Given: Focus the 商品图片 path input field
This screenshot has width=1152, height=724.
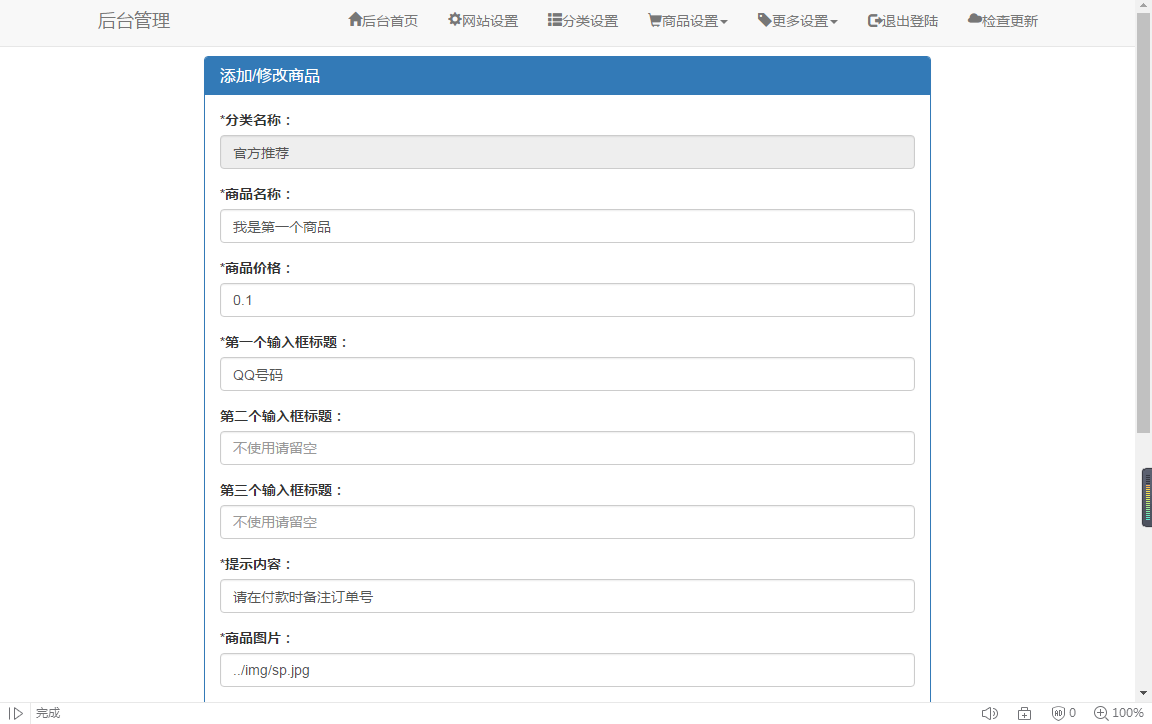Looking at the screenshot, I should (x=567, y=670).
